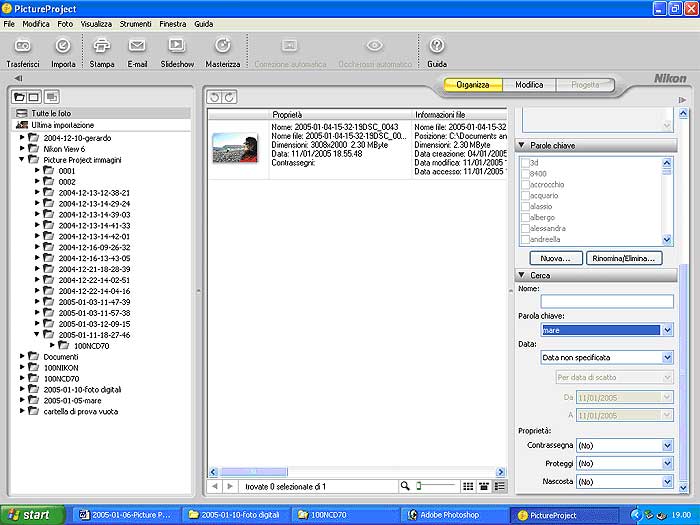Image resolution: width=700 pixels, height=525 pixels.
Task: Open the Finestra menu
Action: click(172, 24)
